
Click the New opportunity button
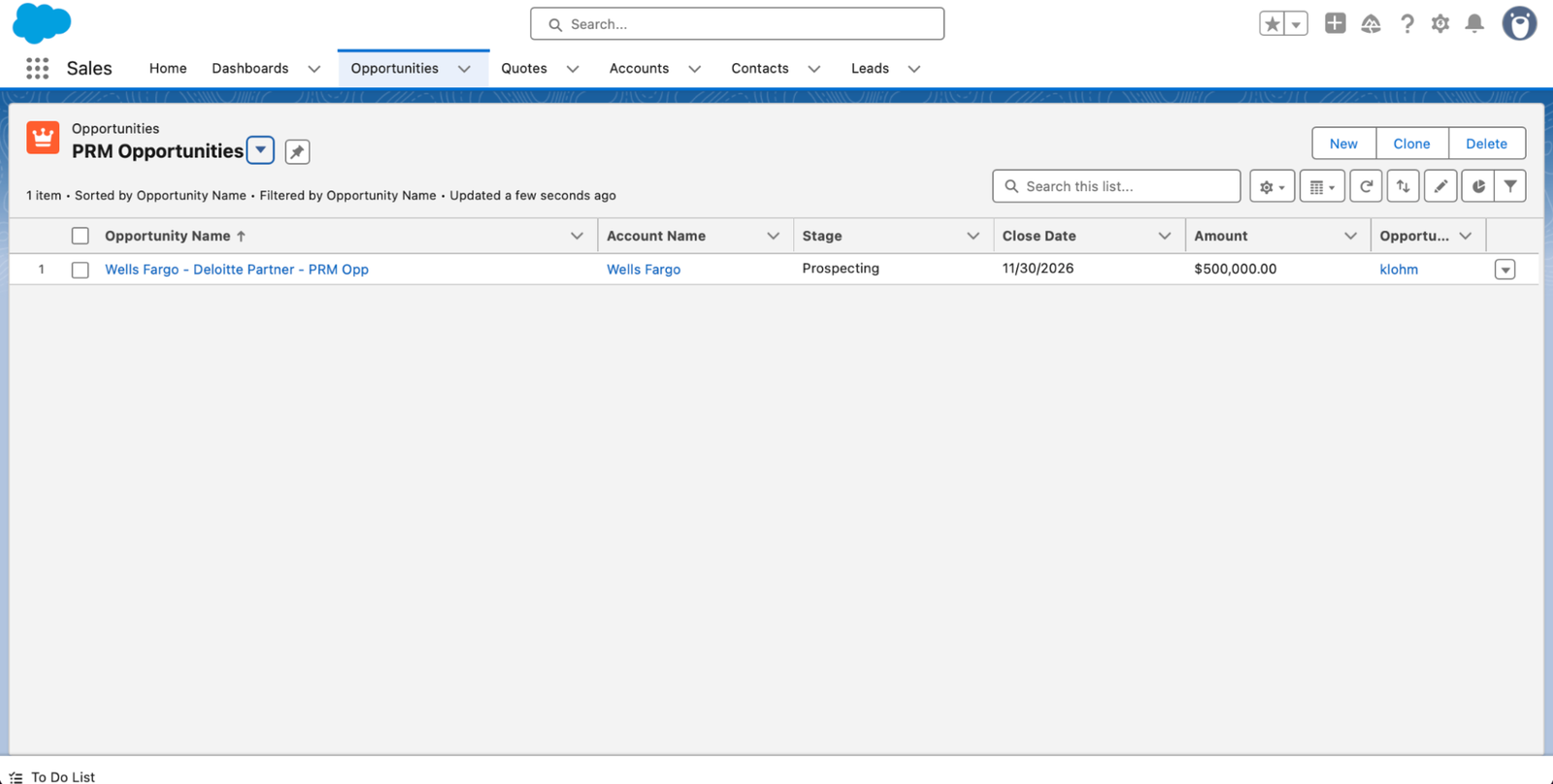(x=1343, y=144)
